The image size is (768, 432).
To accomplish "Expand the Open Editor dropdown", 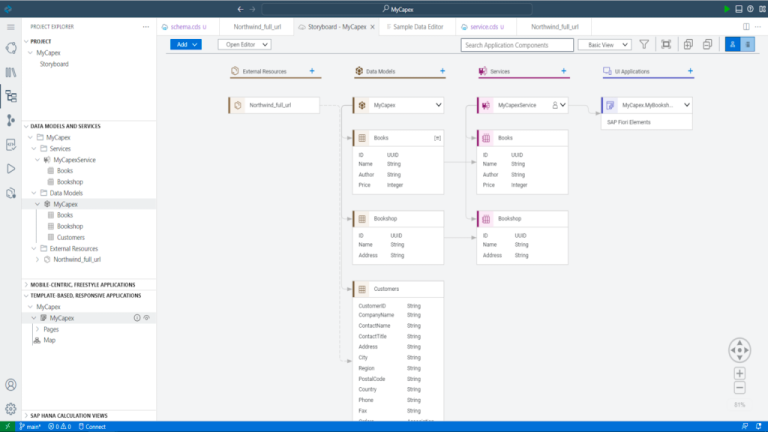I will [x=244, y=45].
